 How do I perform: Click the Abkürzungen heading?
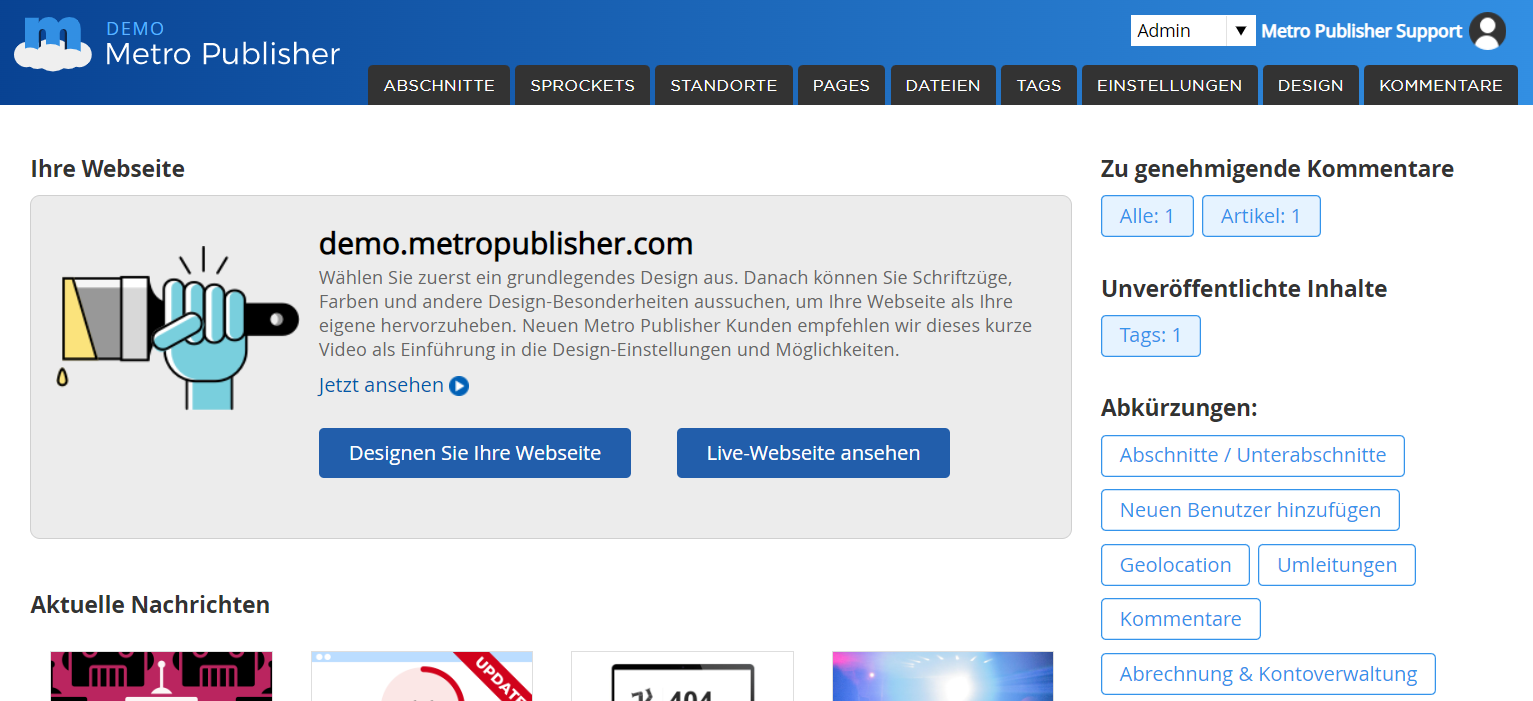pos(1179,408)
